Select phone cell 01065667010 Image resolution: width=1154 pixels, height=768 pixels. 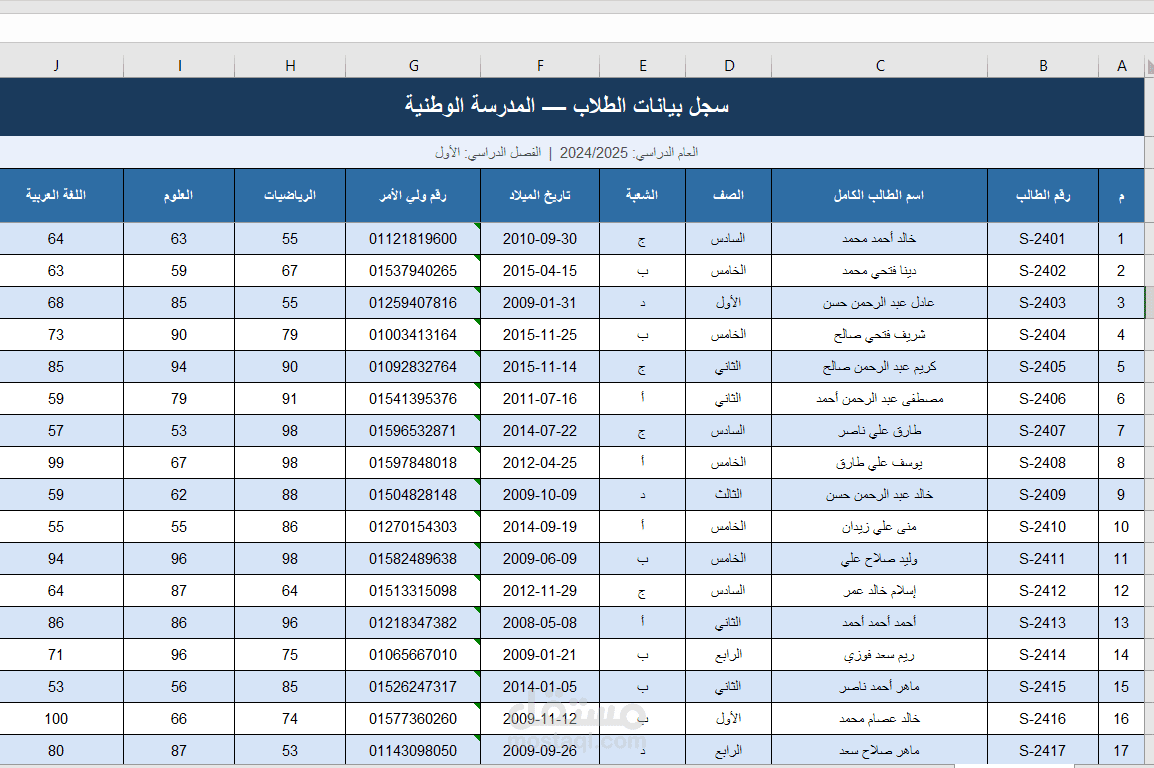pyautogui.click(x=413, y=655)
